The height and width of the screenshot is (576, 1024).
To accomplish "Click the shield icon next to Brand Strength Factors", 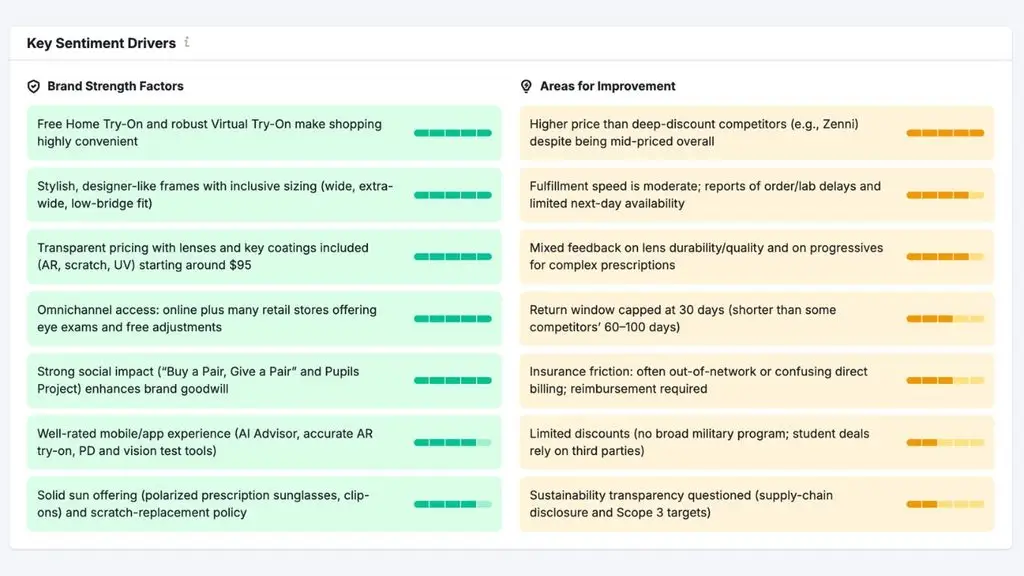I will click(33, 86).
